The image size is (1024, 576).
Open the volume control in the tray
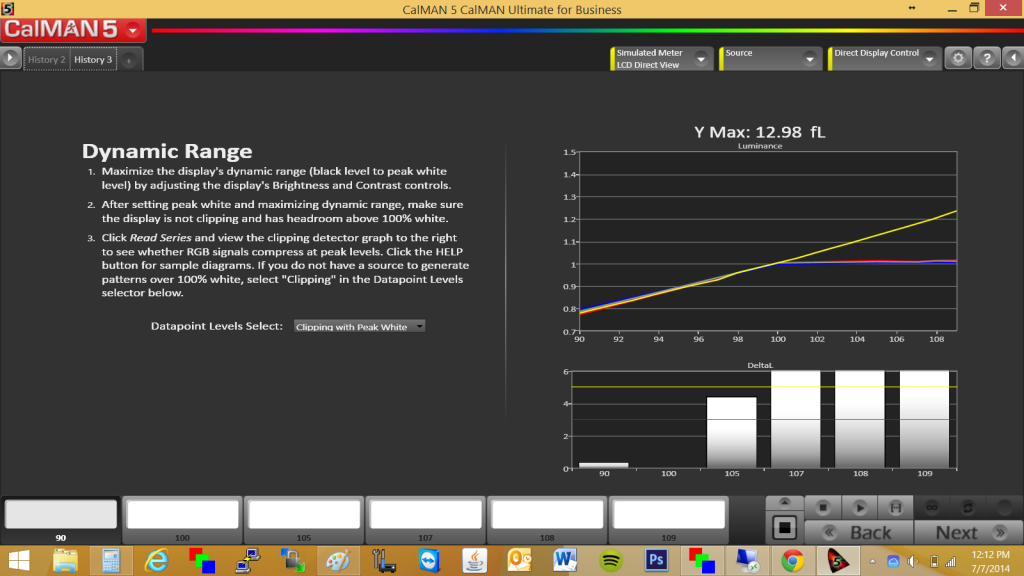point(913,562)
